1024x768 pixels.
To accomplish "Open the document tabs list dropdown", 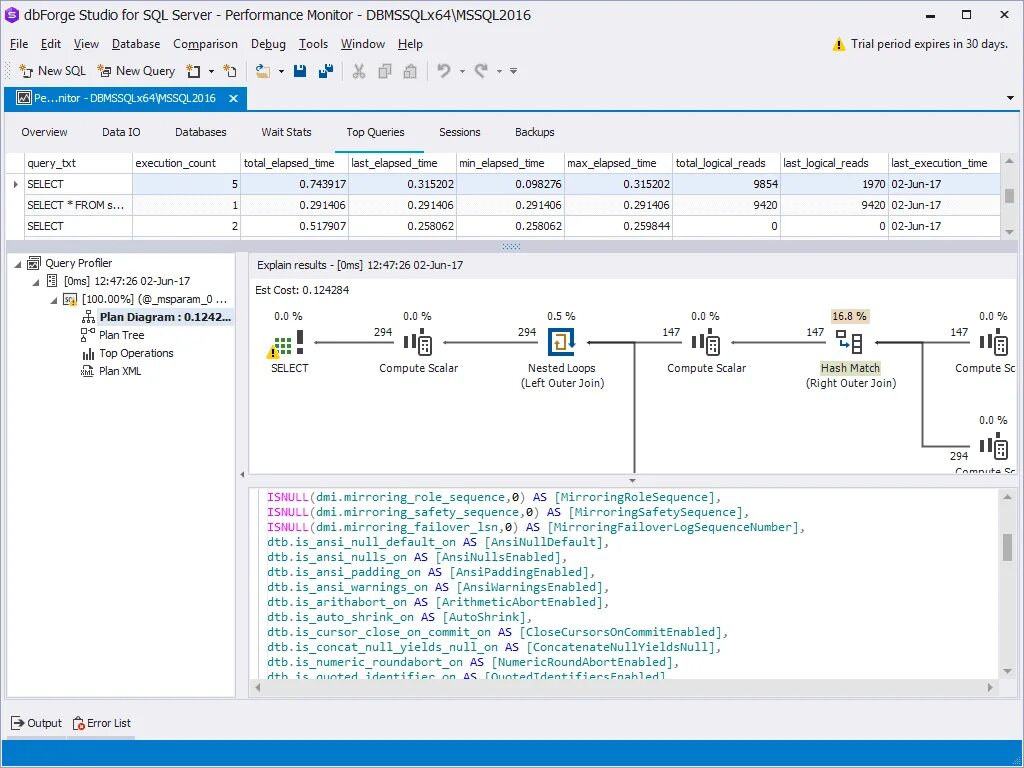I will click(x=1010, y=98).
